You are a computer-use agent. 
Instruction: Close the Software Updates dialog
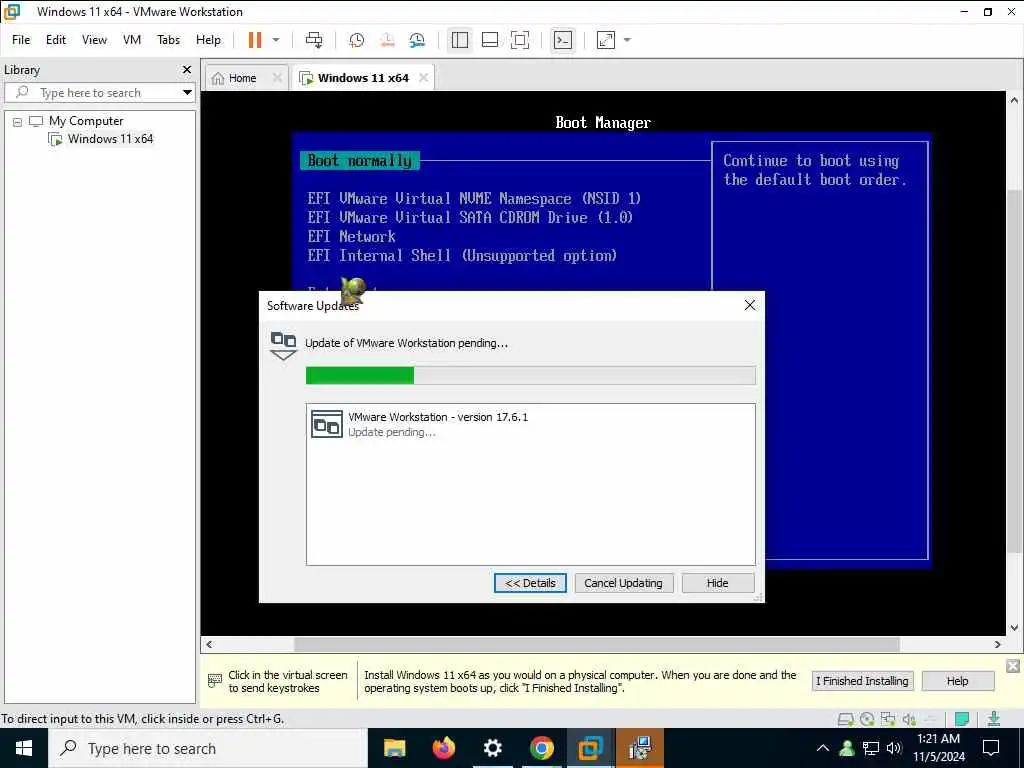[750, 306]
